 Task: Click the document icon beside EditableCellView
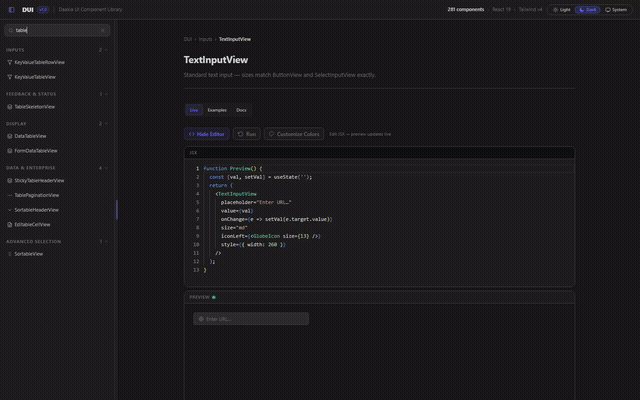coord(9,224)
